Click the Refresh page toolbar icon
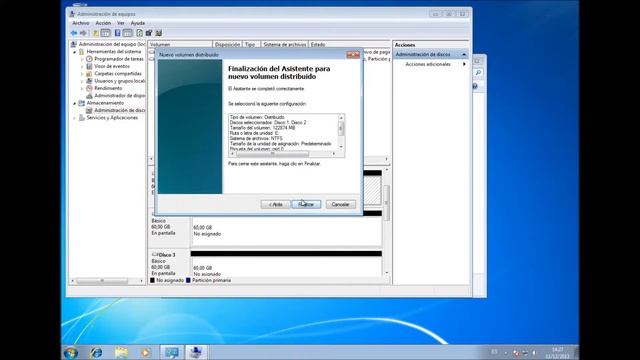The width and height of the screenshot is (640, 360). coord(140,33)
